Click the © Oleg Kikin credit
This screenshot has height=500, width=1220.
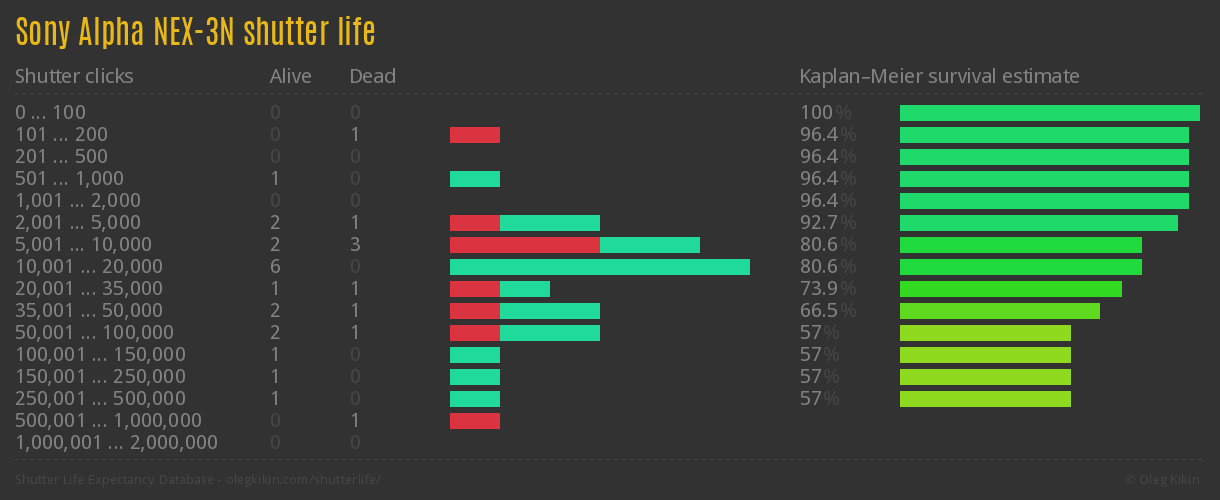pos(1164,480)
